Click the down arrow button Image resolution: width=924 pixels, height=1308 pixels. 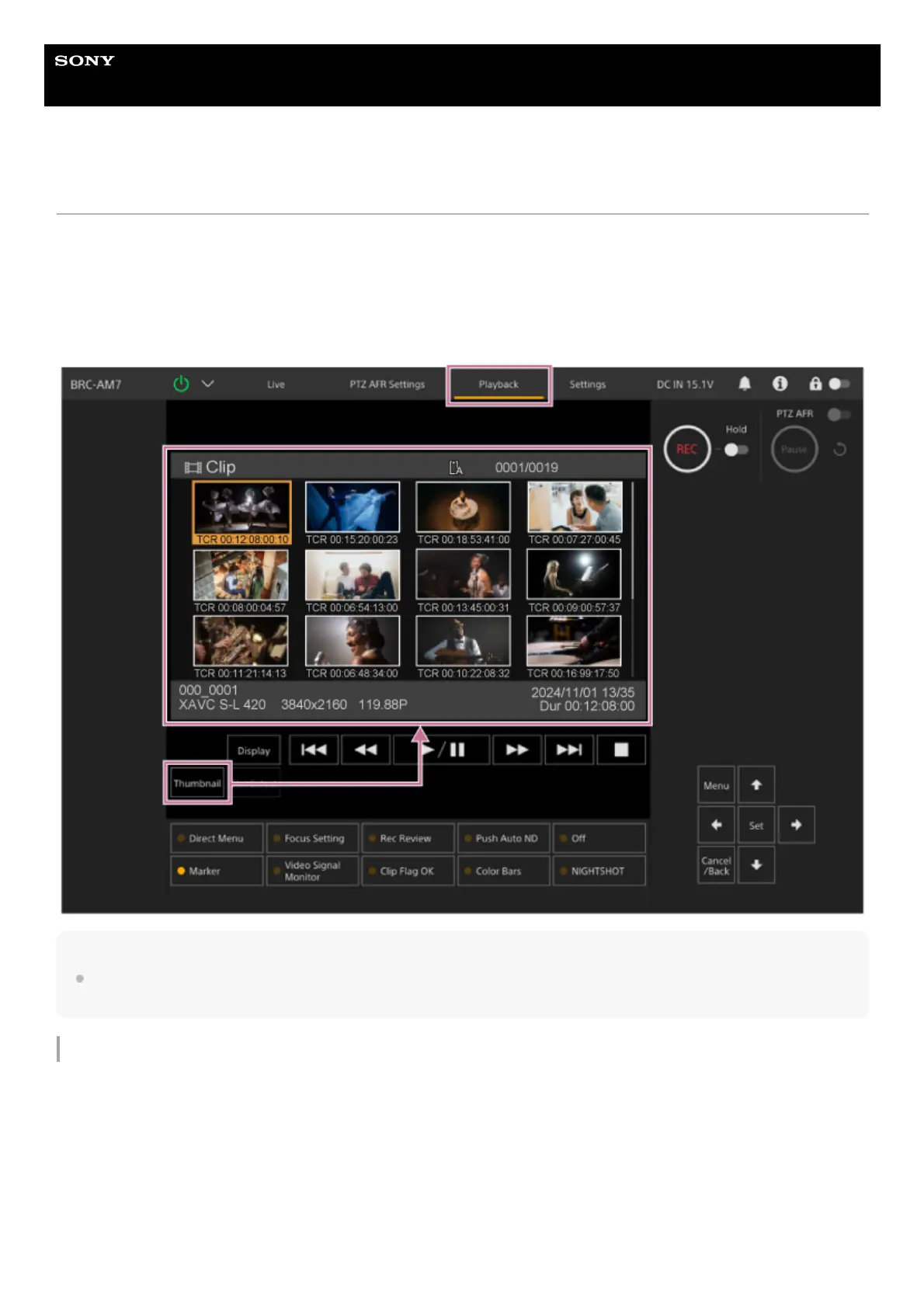click(756, 865)
